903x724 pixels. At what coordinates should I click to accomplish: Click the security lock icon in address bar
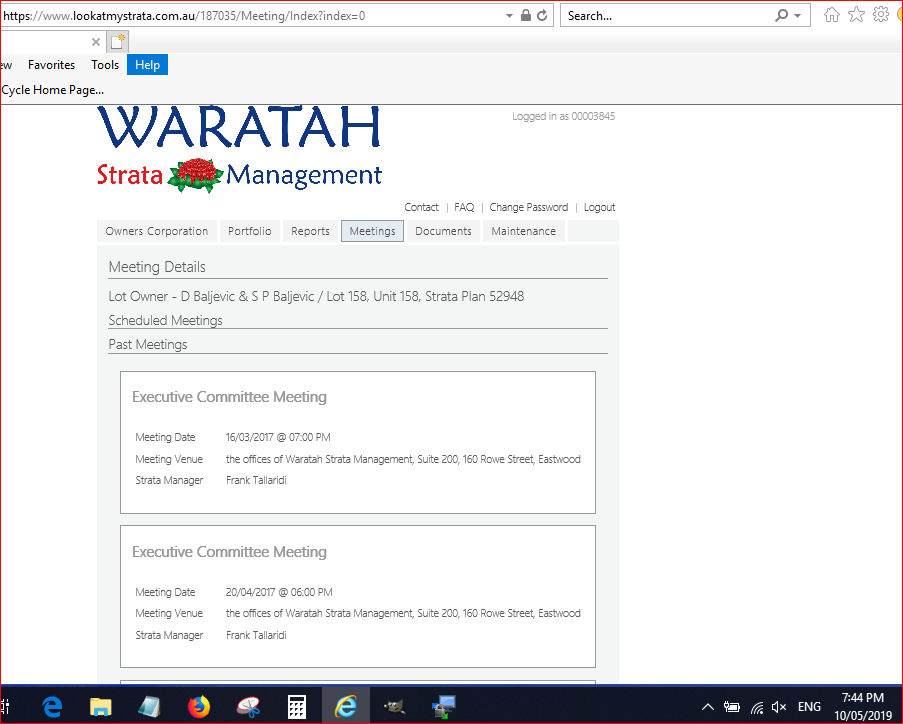coord(525,16)
